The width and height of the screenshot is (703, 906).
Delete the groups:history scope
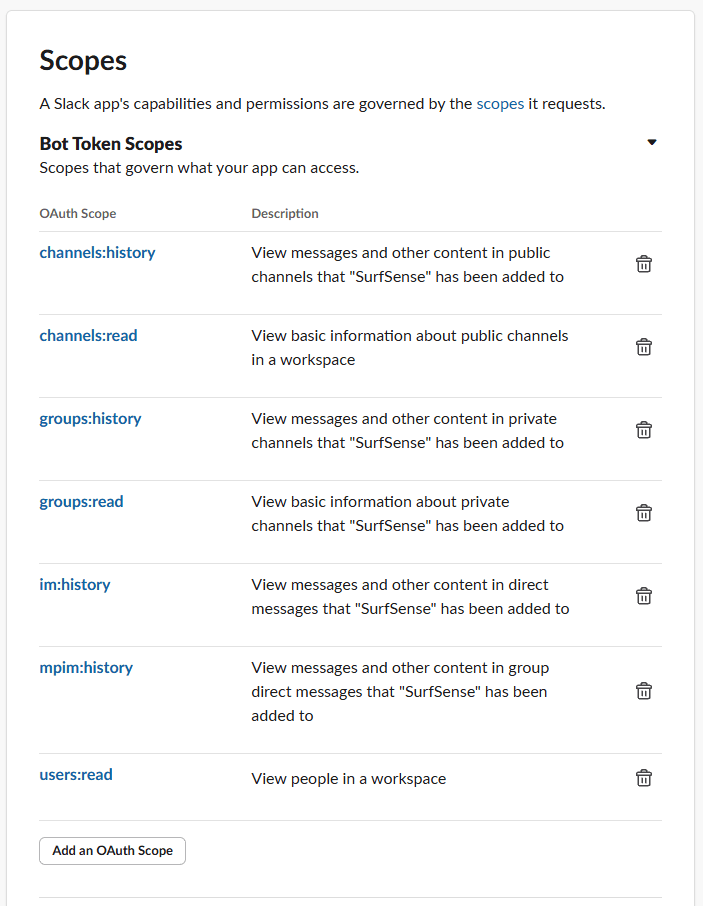click(x=644, y=430)
